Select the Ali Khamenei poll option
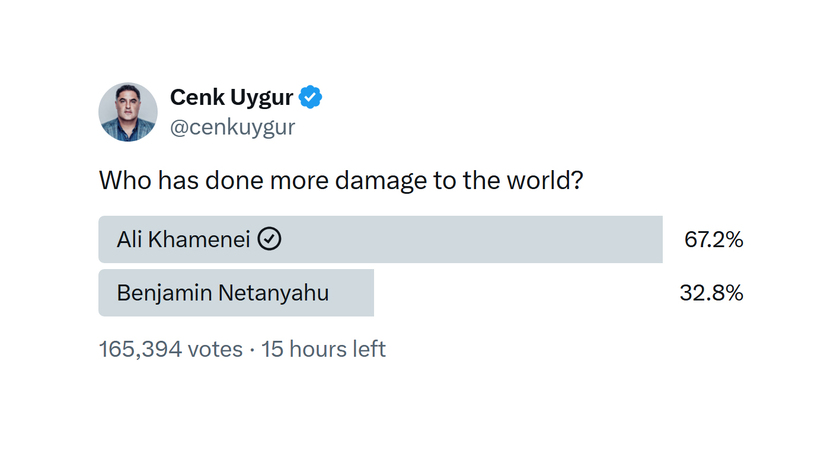Screen dimensions: 840x454 [x=380, y=240]
